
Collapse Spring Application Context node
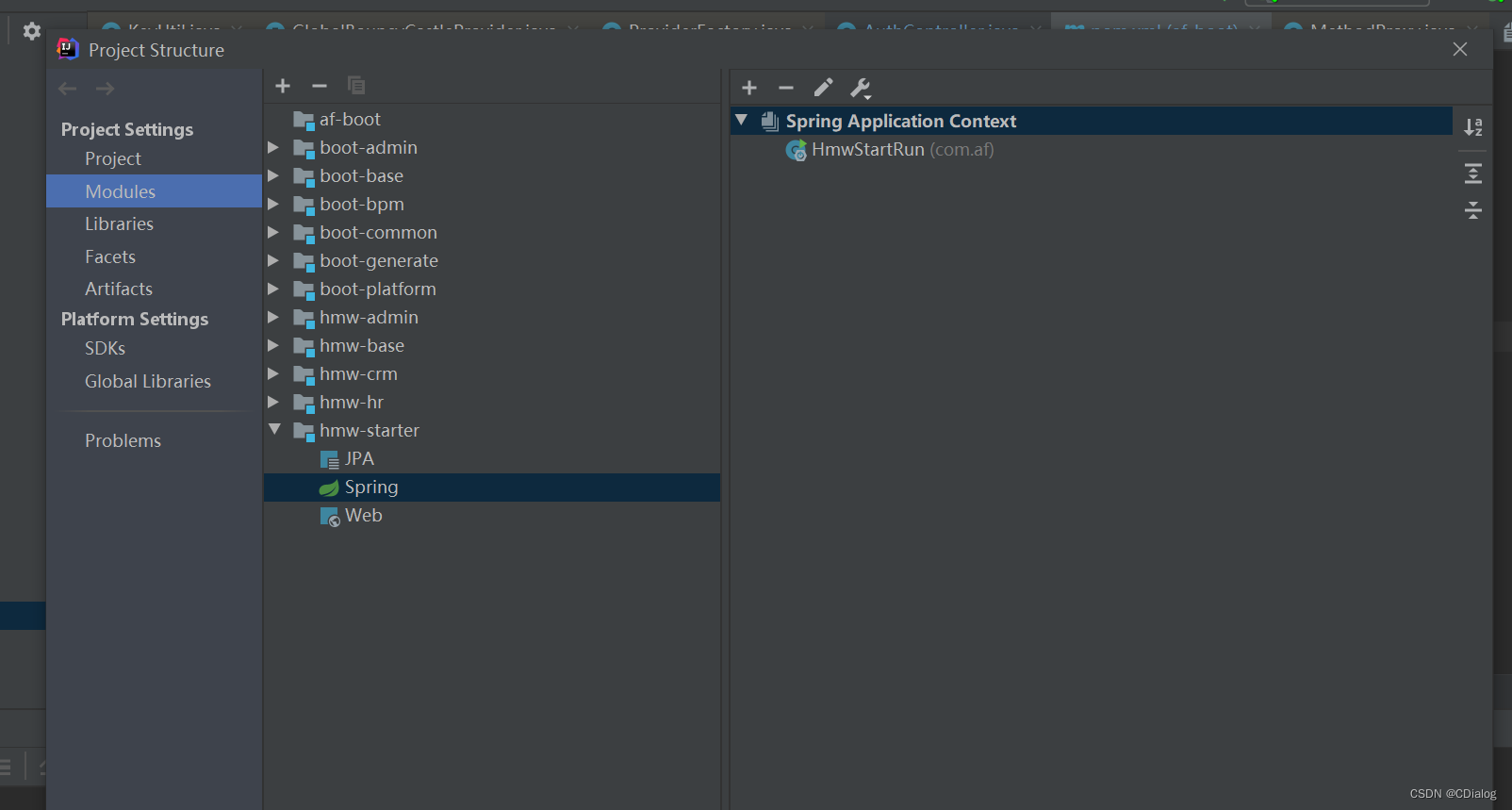pyautogui.click(x=741, y=120)
